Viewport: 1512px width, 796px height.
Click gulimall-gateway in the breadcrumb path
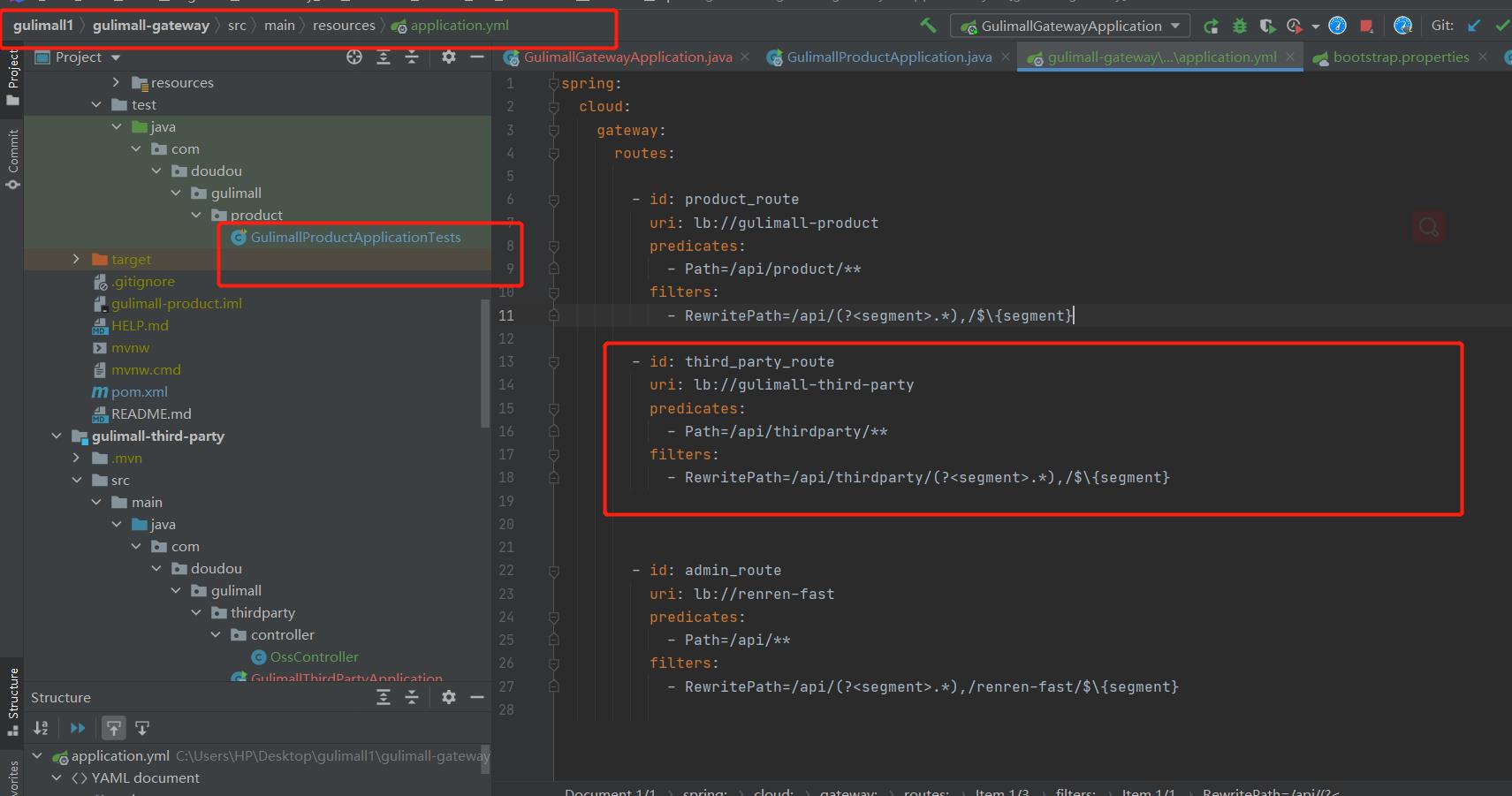click(151, 26)
